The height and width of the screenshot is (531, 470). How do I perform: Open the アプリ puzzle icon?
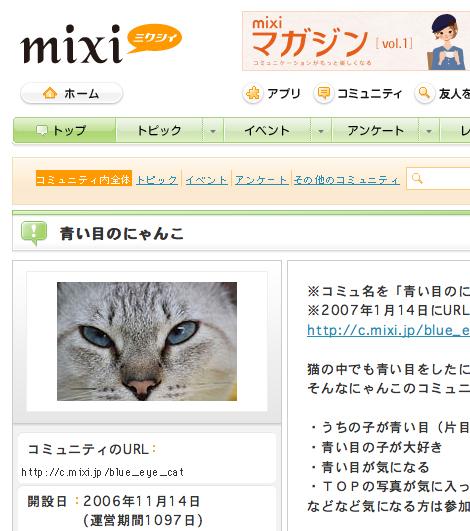pyautogui.click(x=253, y=93)
